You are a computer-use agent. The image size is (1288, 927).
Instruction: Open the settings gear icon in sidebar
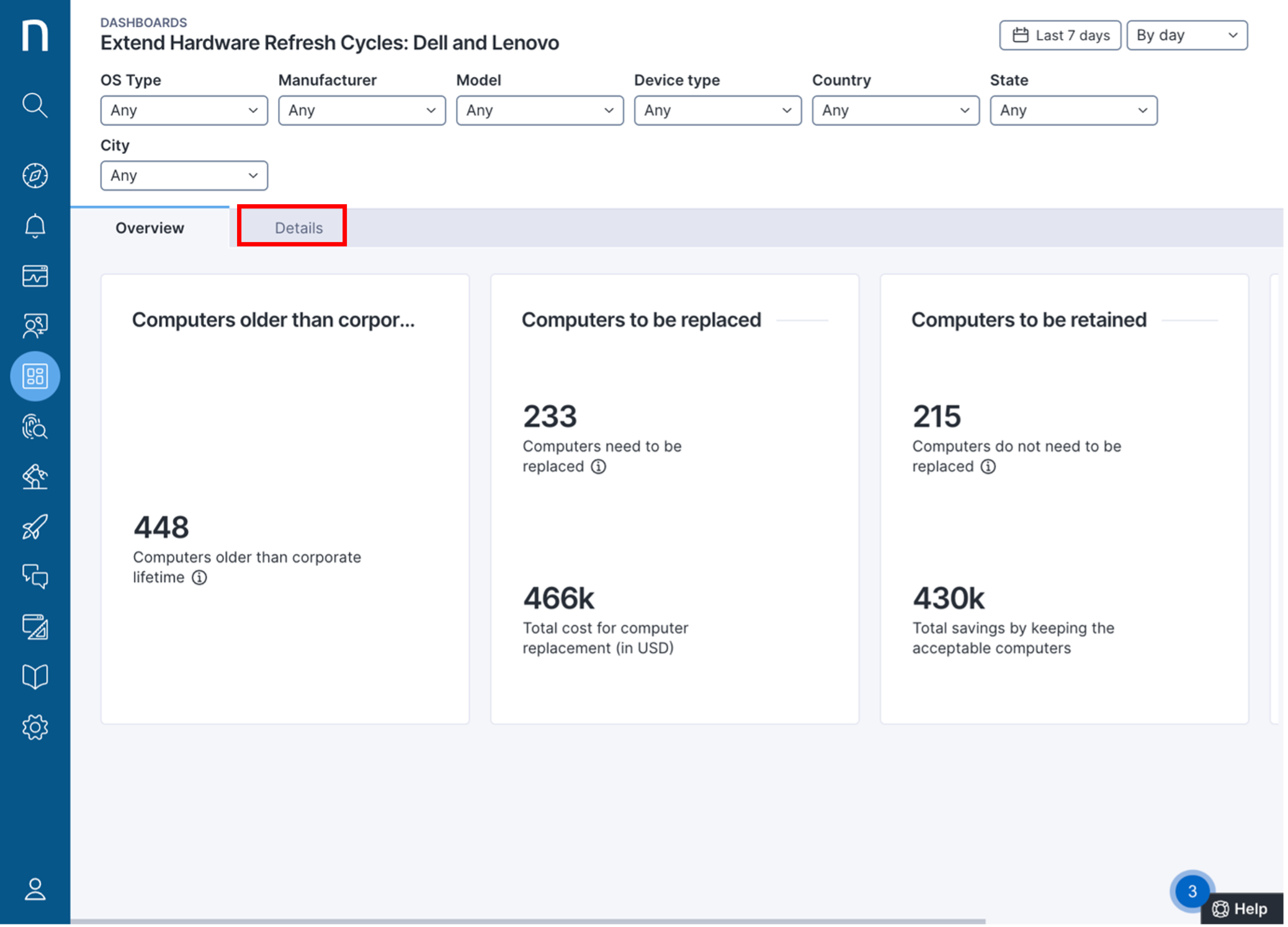[35, 727]
